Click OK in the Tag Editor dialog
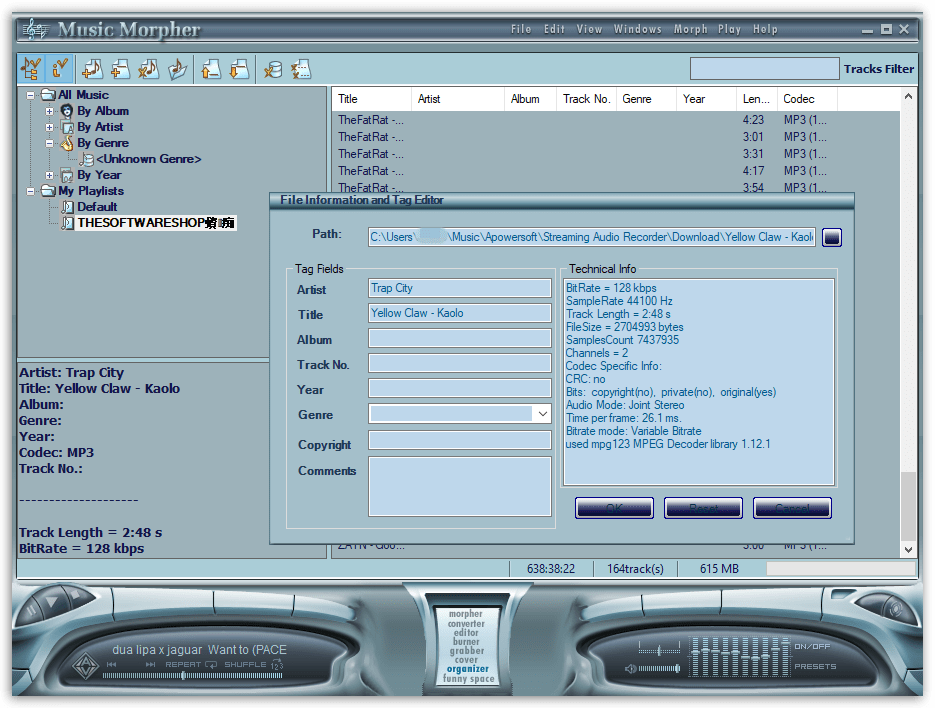 614,507
